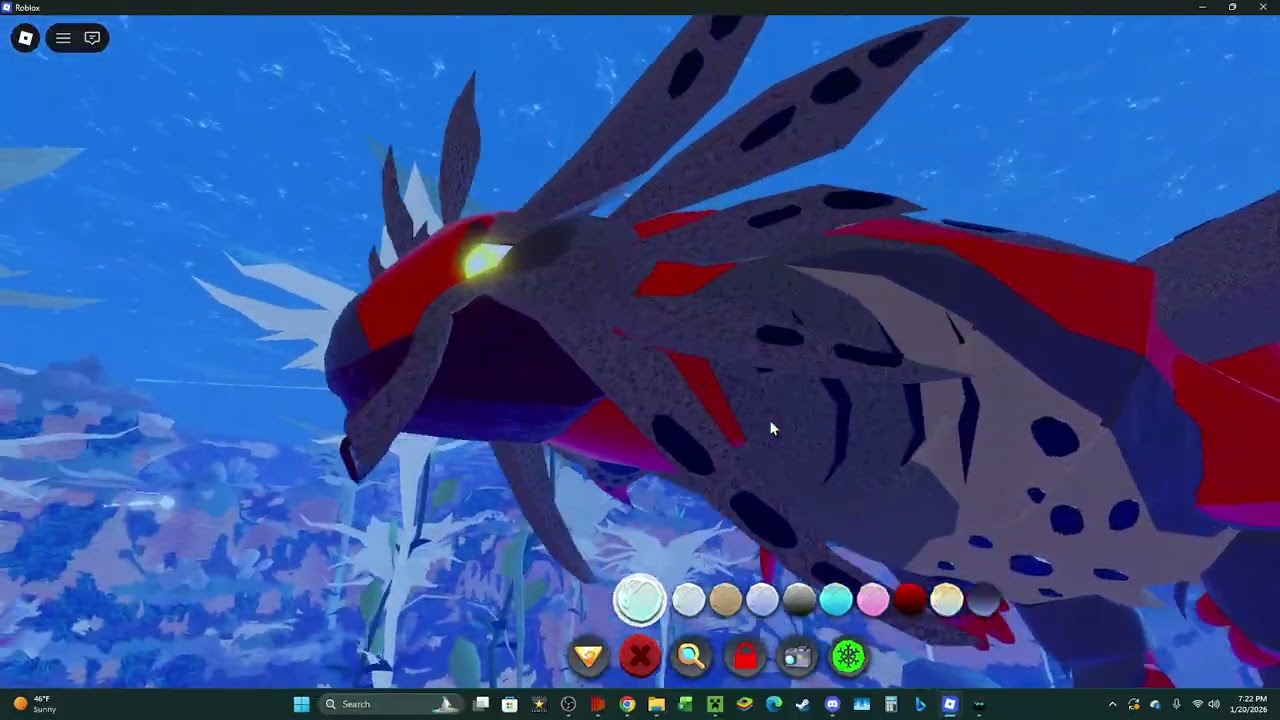Launch Google Chrome from the taskbar
Image resolution: width=1280 pixels, height=720 pixels.
coord(627,704)
